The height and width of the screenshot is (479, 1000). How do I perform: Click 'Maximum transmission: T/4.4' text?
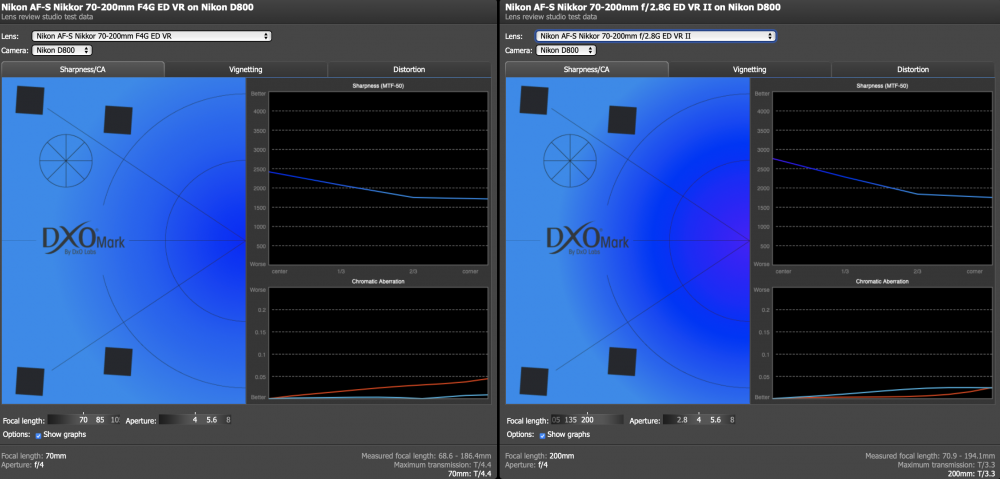442,465
